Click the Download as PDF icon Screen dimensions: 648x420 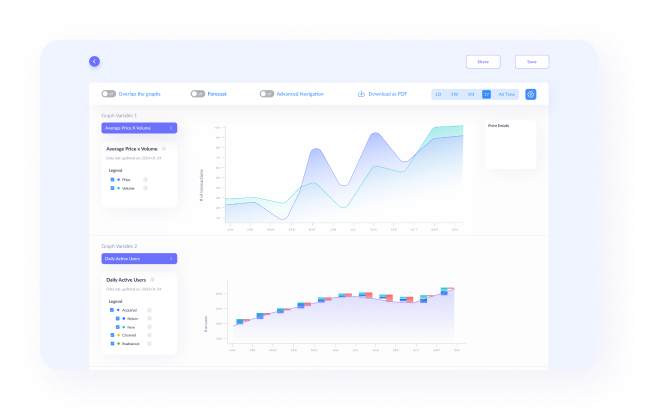click(x=361, y=94)
